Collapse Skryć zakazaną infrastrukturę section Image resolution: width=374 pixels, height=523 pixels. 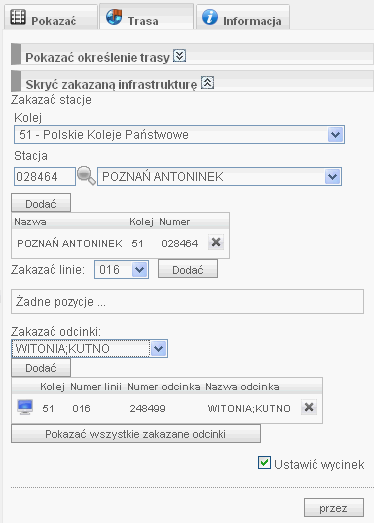click(x=208, y=83)
